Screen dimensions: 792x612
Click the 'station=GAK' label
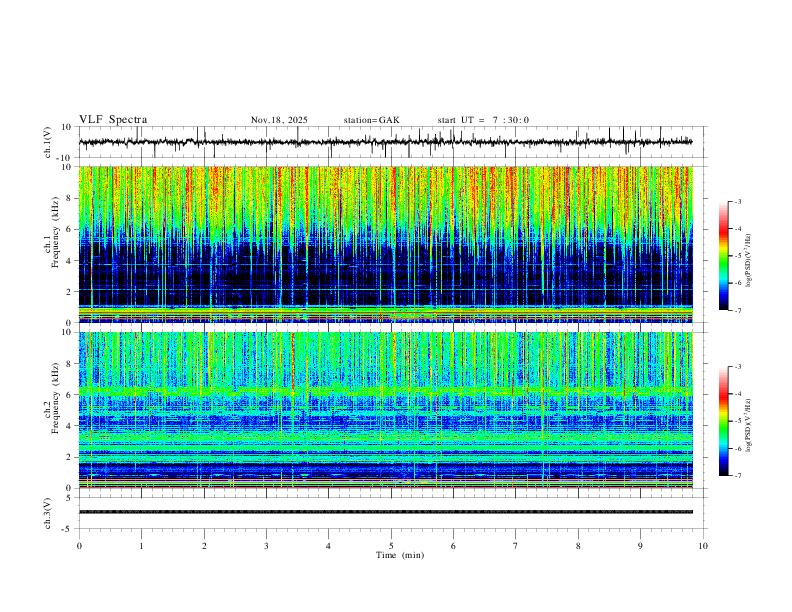372,120
